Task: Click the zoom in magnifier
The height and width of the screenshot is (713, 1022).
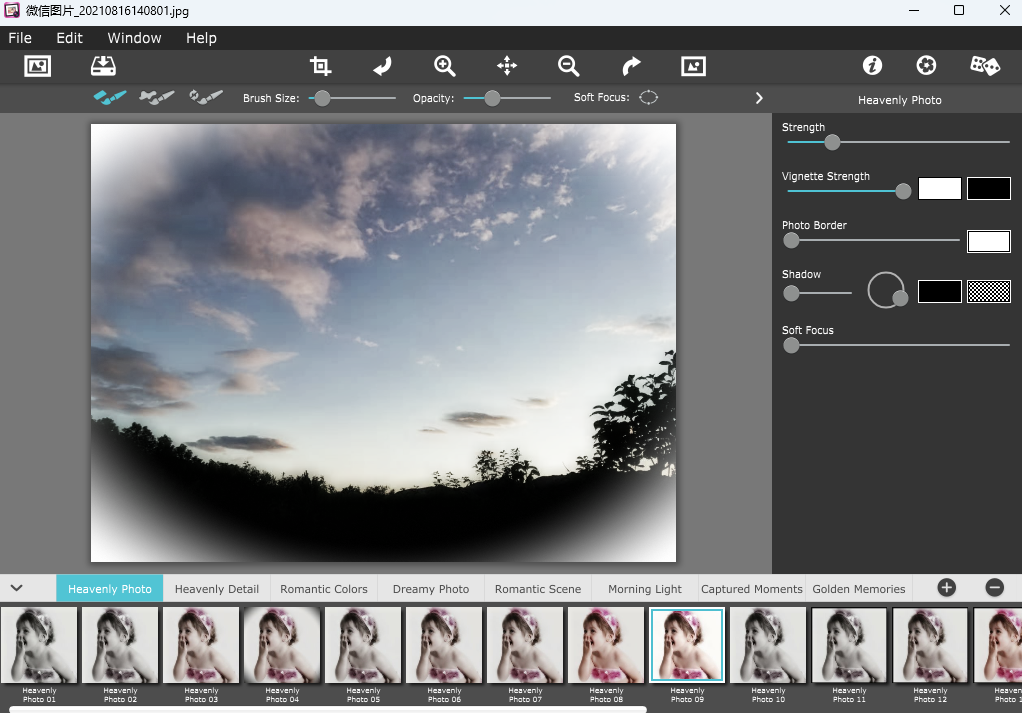Action: (x=445, y=66)
